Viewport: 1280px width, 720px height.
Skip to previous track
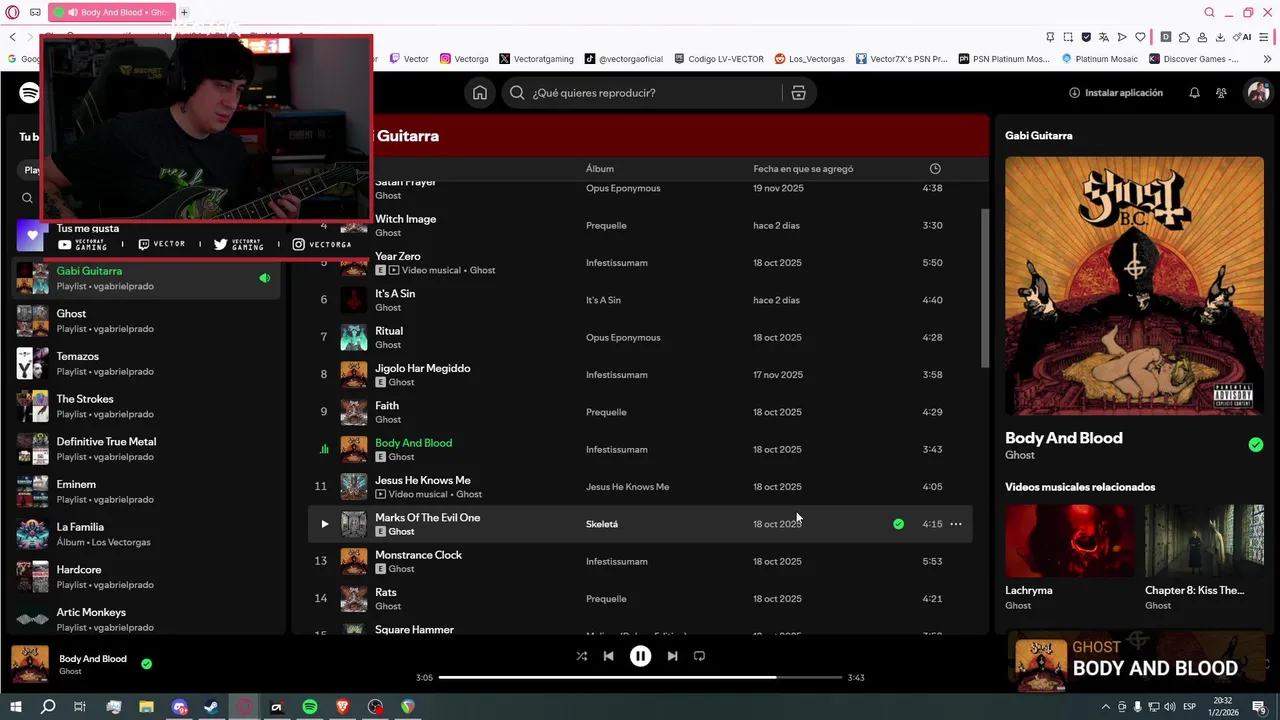tap(608, 656)
